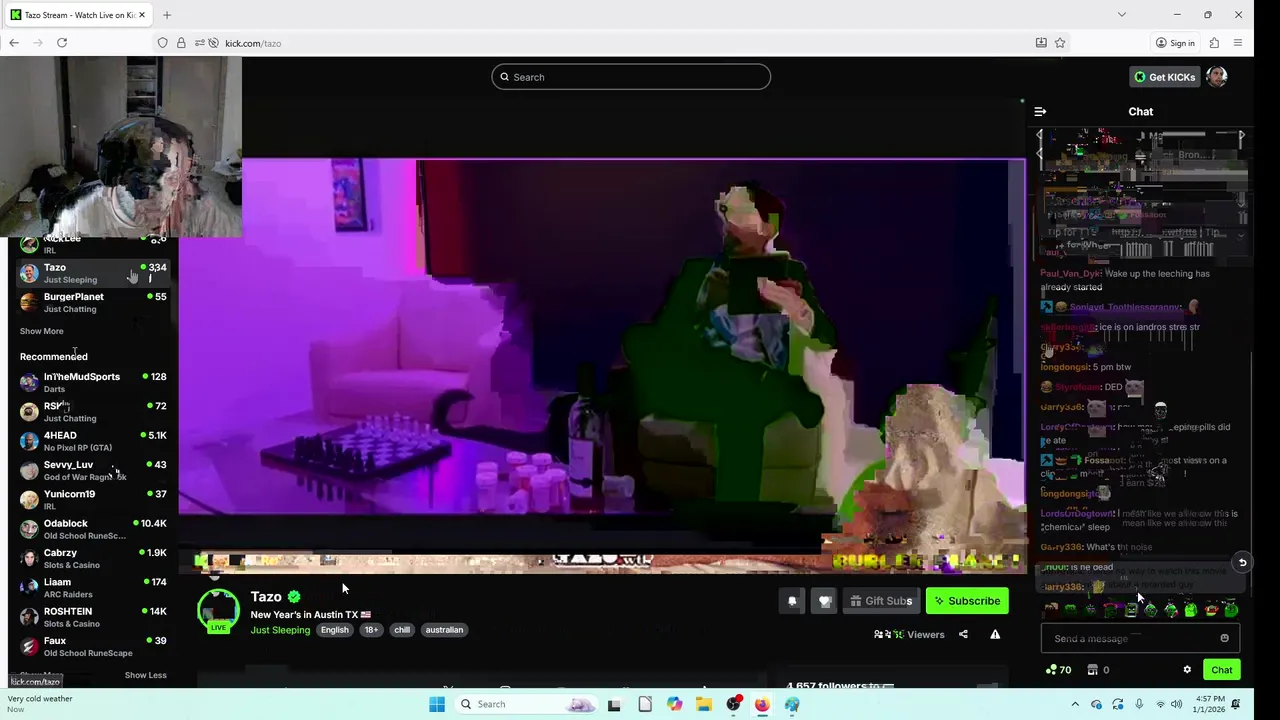
Task: Open Faux Old School RuneScape channel
Action: tap(92, 646)
